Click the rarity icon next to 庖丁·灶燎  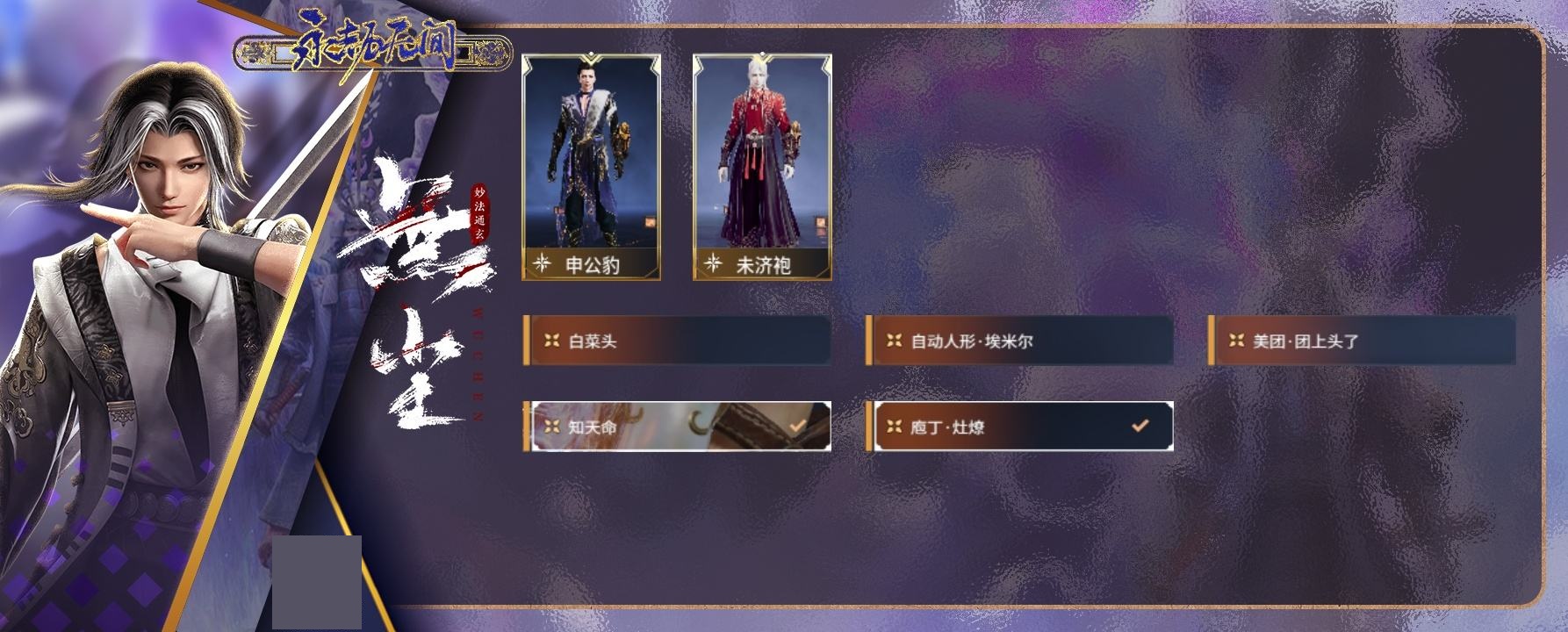click(894, 427)
